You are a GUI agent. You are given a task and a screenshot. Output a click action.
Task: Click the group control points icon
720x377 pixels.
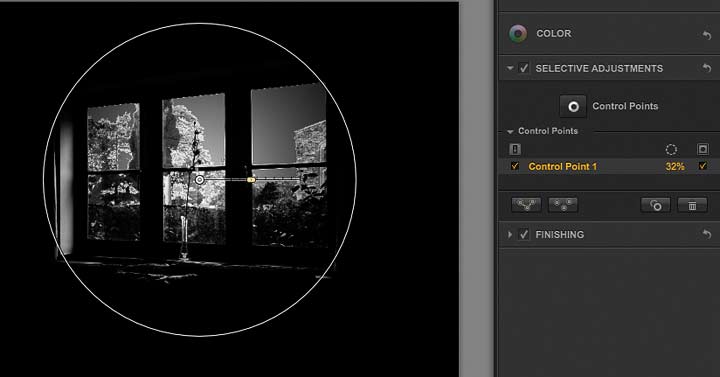pos(526,205)
